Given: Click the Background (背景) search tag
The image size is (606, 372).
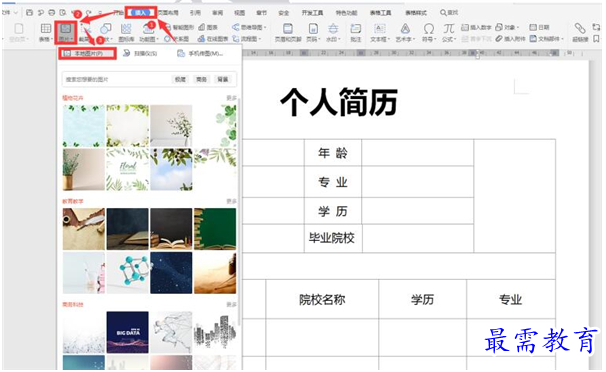Looking at the screenshot, I should 223,80.
